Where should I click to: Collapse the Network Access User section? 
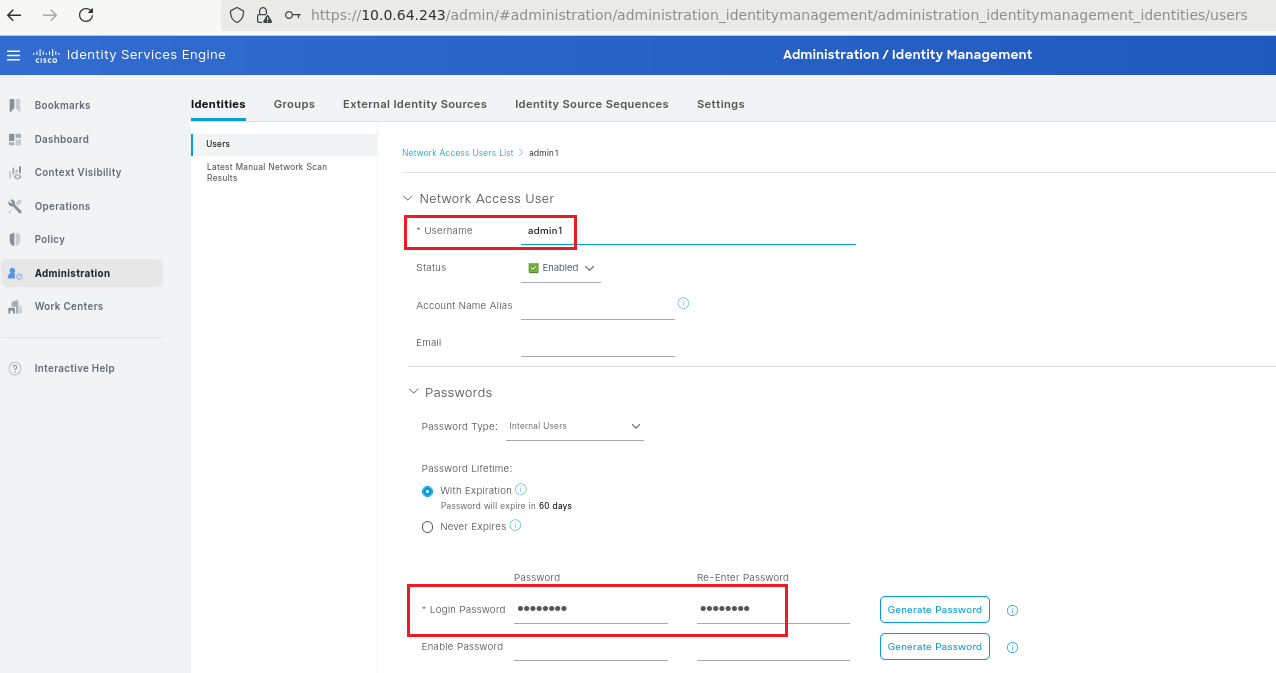(x=408, y=198)
